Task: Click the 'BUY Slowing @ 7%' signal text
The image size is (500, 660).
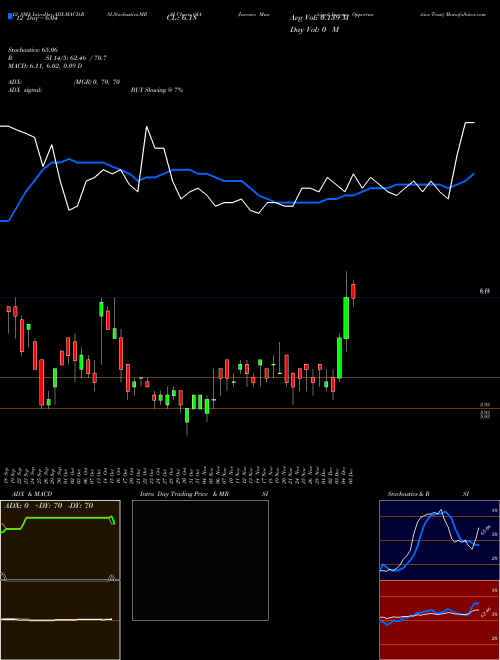Action: [x=157, y=90]
